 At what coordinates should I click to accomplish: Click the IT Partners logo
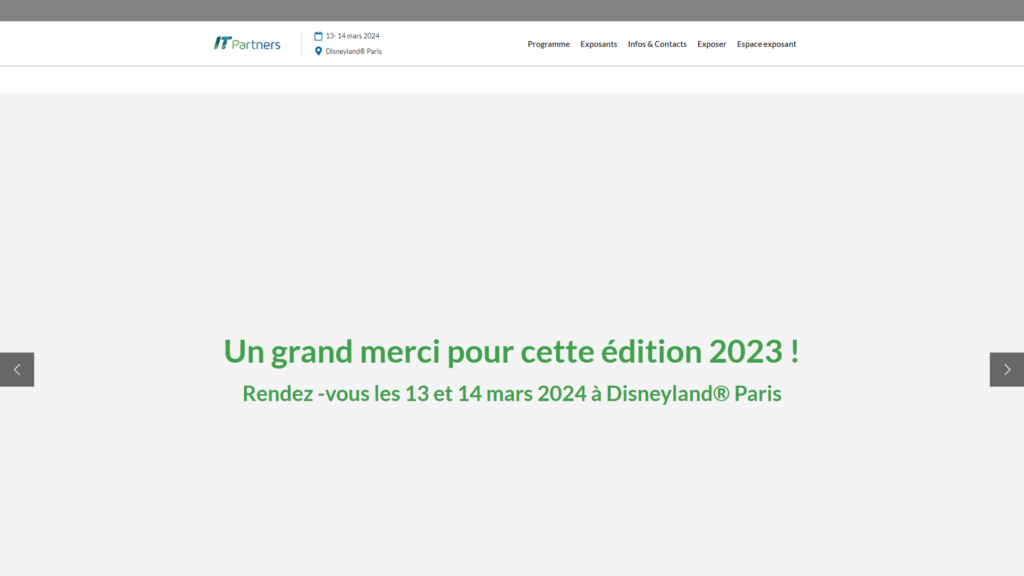(247, 44)
